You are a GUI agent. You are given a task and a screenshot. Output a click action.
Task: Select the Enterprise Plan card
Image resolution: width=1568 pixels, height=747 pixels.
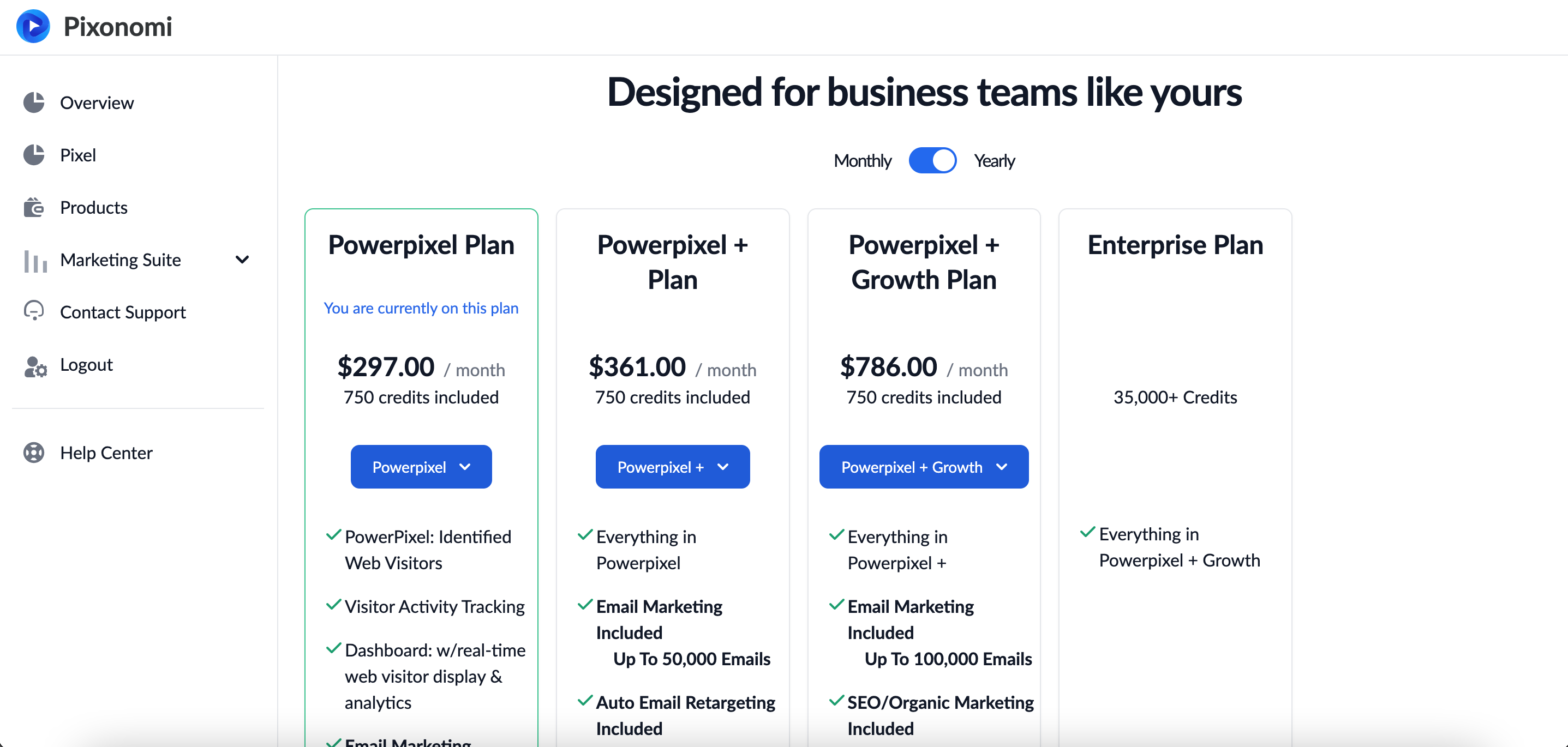click(1175, 478)
